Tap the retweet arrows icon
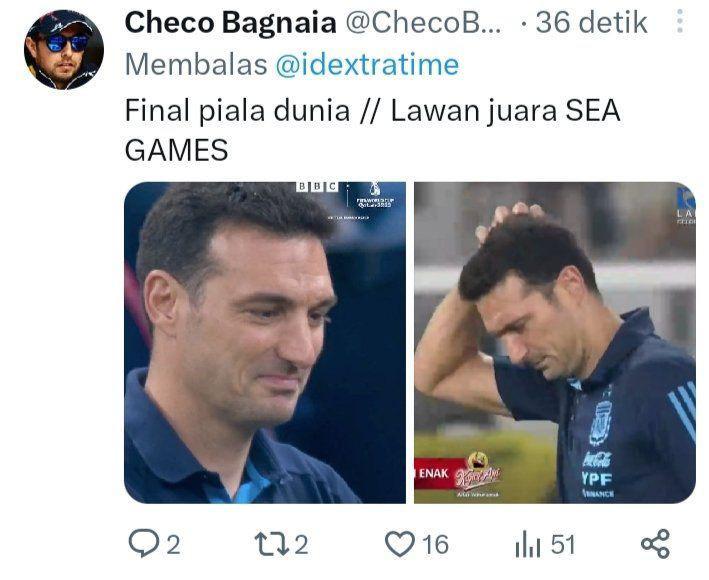 pyautogui.click(x=272, y=543)
